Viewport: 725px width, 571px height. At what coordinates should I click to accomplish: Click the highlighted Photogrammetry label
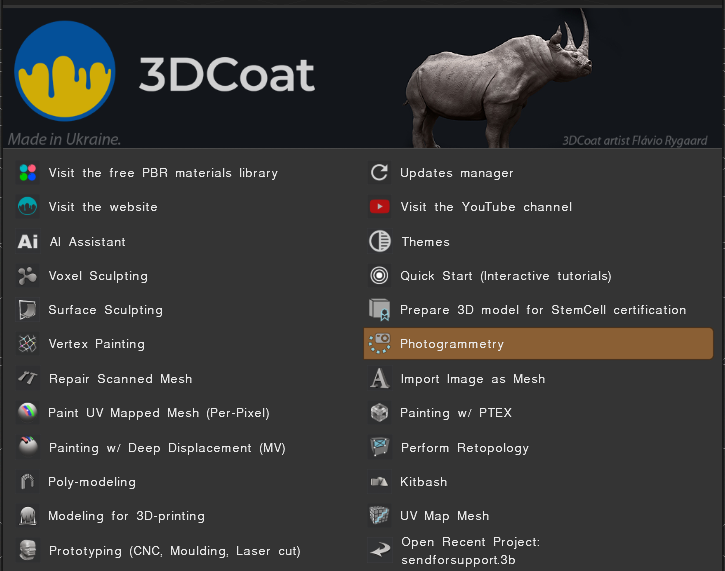click(x=452, y=344)
